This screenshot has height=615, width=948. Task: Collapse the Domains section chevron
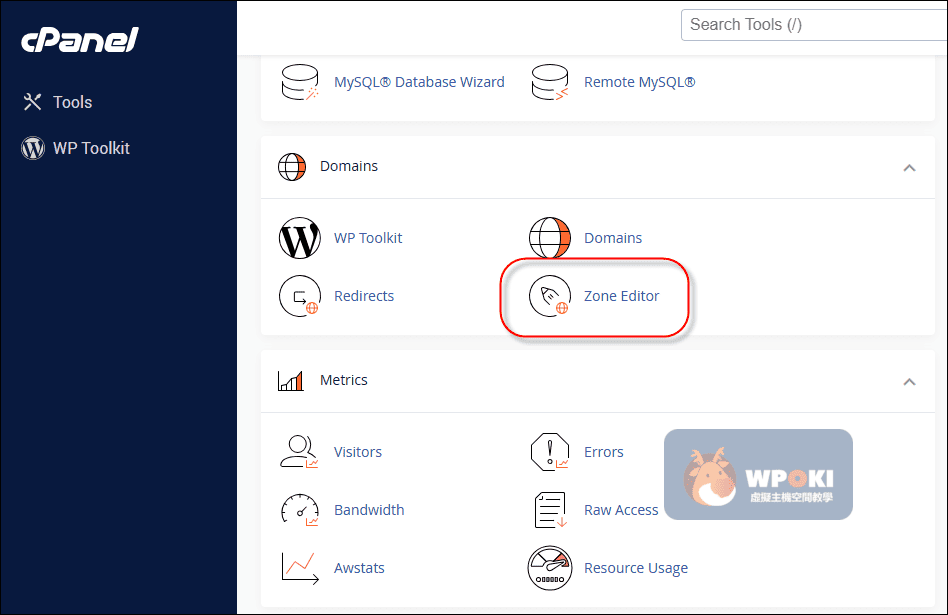coord(909,167)
